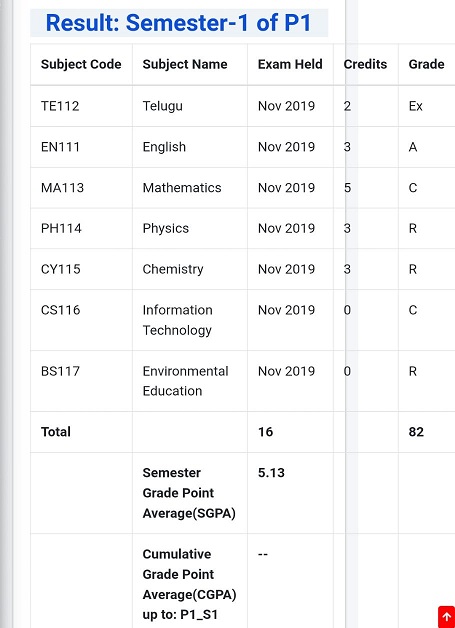Click the Exam Held column header

(x=290, y=64)
